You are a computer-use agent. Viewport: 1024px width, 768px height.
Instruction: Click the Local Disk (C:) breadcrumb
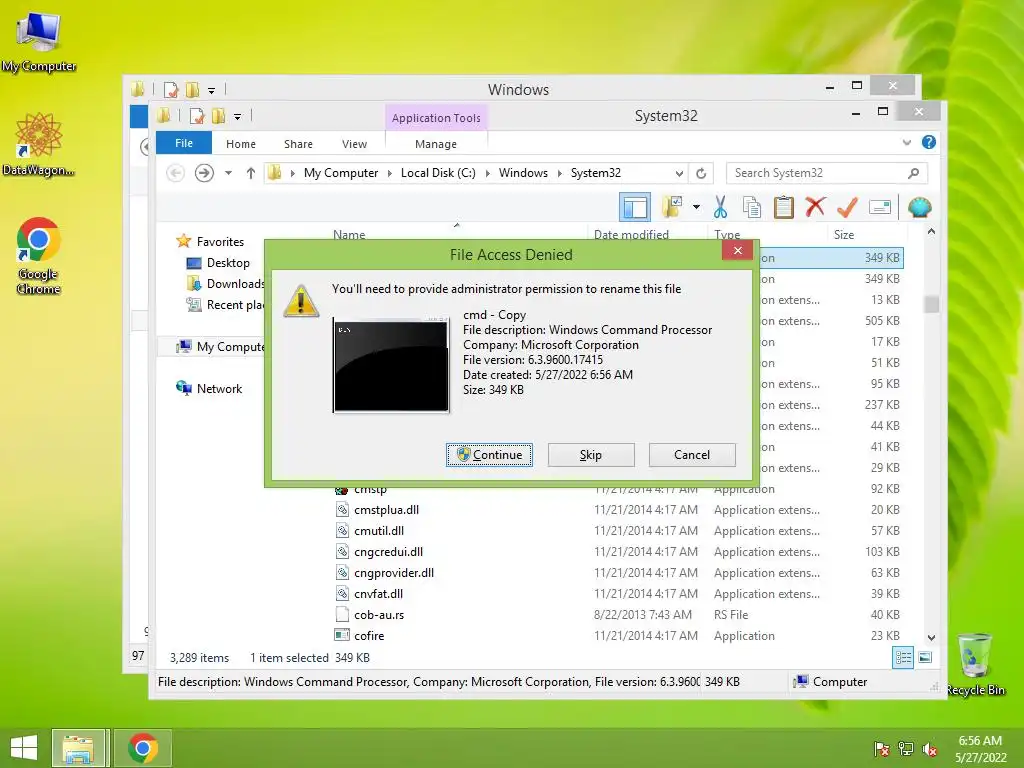tap(438, 173)
